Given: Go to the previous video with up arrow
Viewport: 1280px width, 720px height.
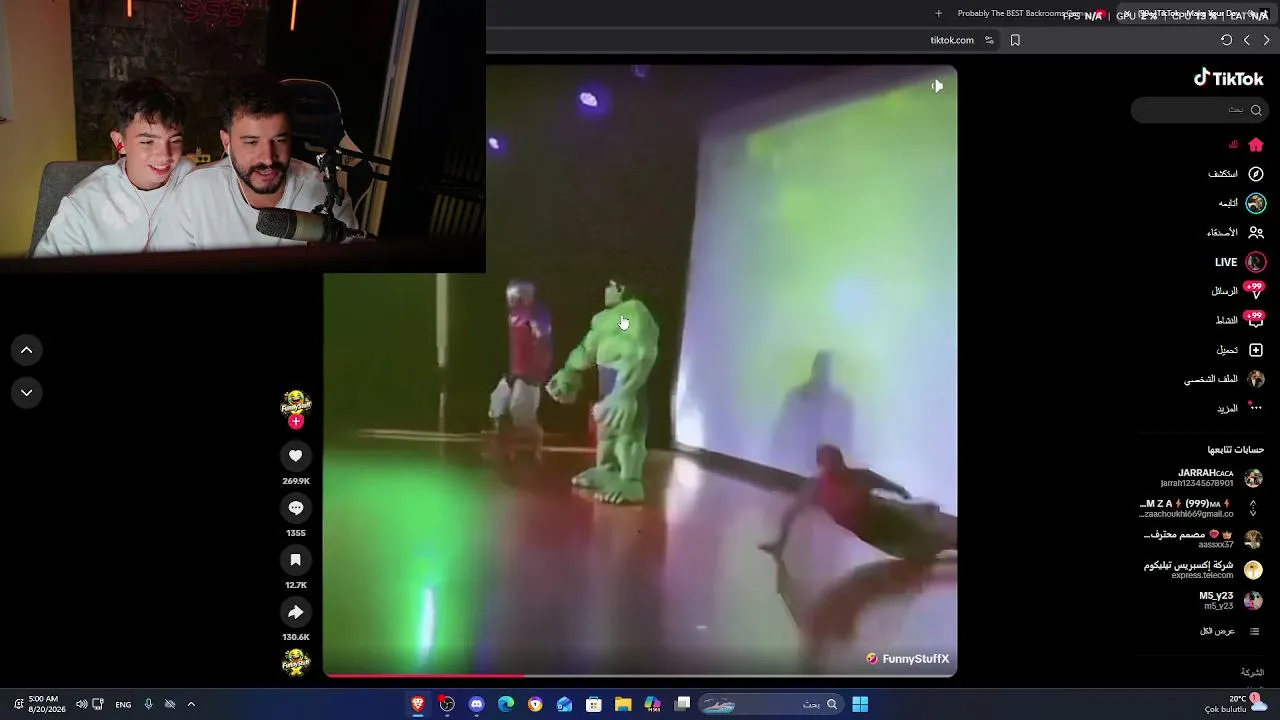Looking at the screenshot, I should point(27,350).
